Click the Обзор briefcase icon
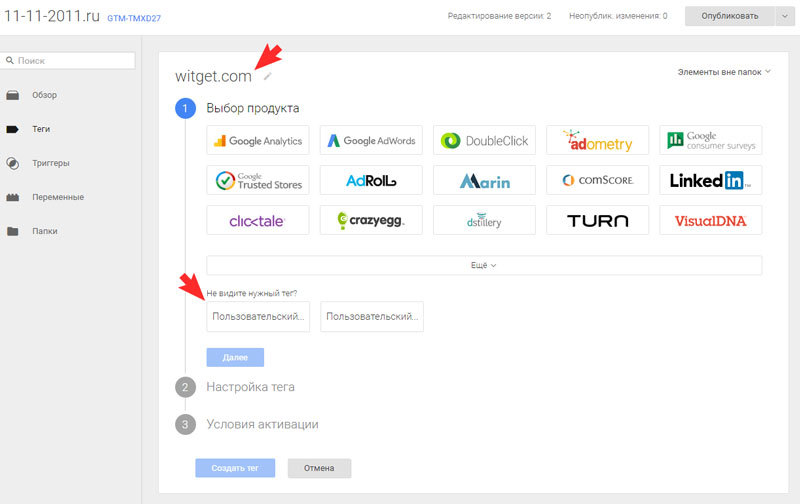800x504 pixels. point(13,95)
